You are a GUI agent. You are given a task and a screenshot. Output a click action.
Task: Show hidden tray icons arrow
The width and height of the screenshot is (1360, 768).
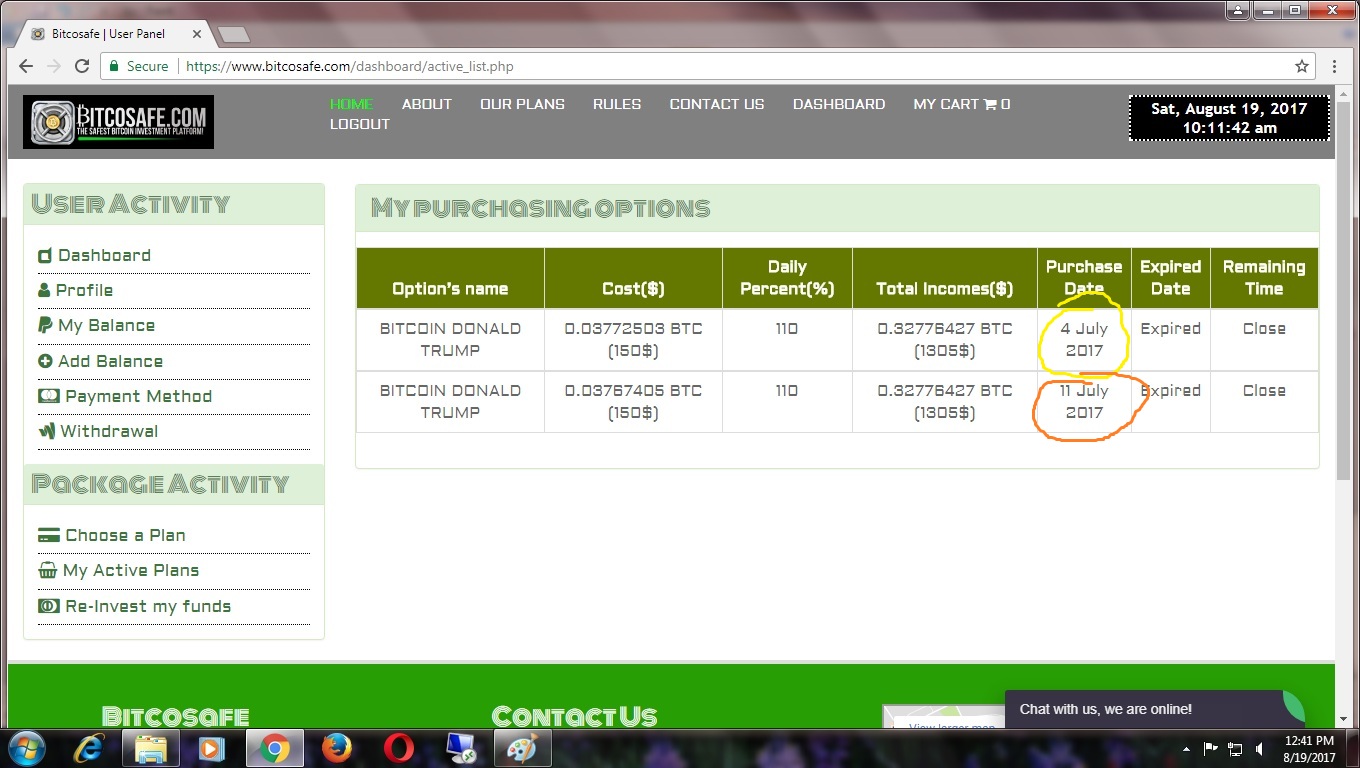pyautogui.click(x=1186, y=748)
